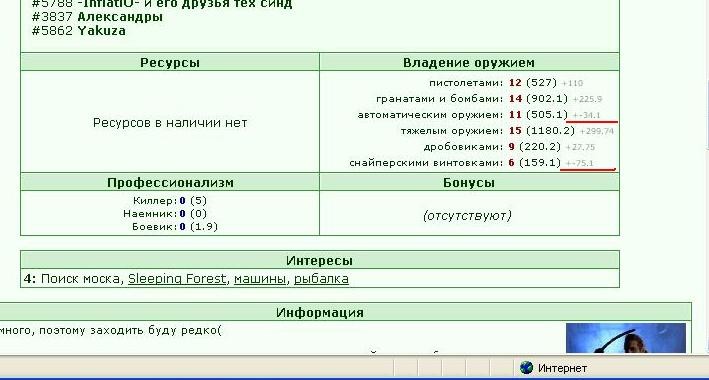This screenshot has width=709, height=380.
Task: Click the +299,74 bonus value
Action: click(x=597, y=131)
